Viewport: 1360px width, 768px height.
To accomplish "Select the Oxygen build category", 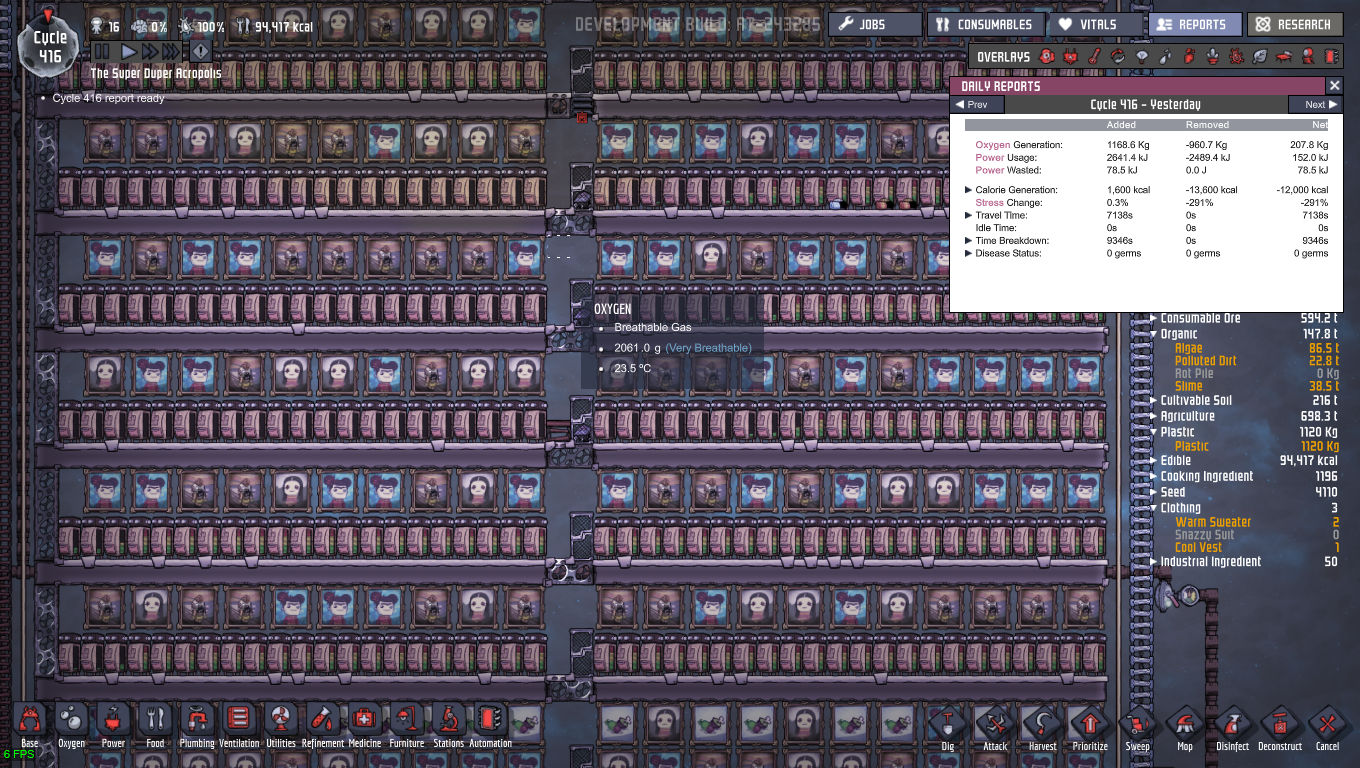I will pyautogui.click(x=71, y=722).
